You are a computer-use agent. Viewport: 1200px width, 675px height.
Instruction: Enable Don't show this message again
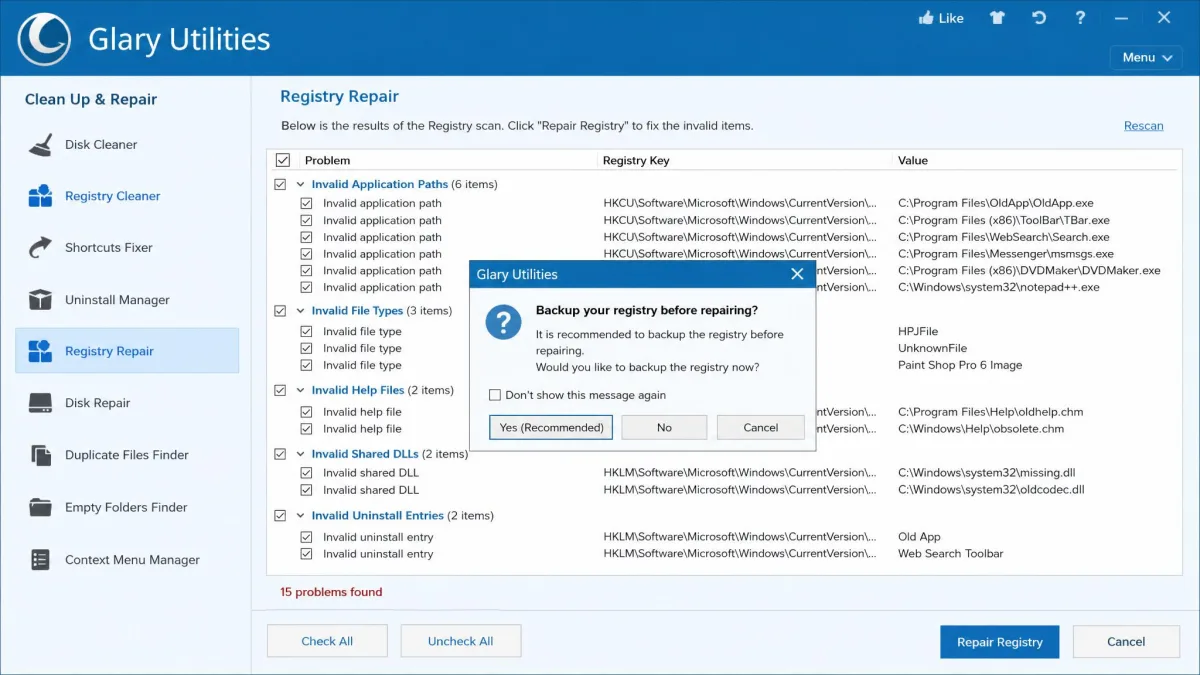tap(495, 395)
